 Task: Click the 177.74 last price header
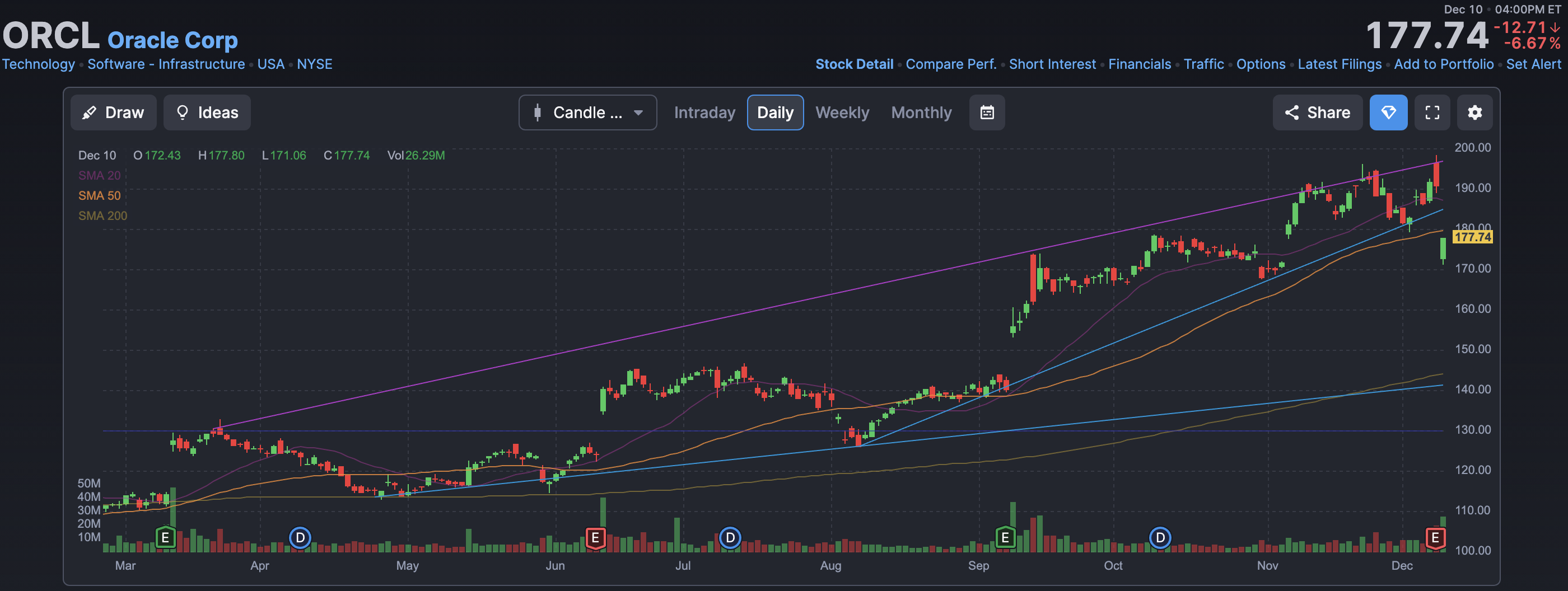point(1427,35)
